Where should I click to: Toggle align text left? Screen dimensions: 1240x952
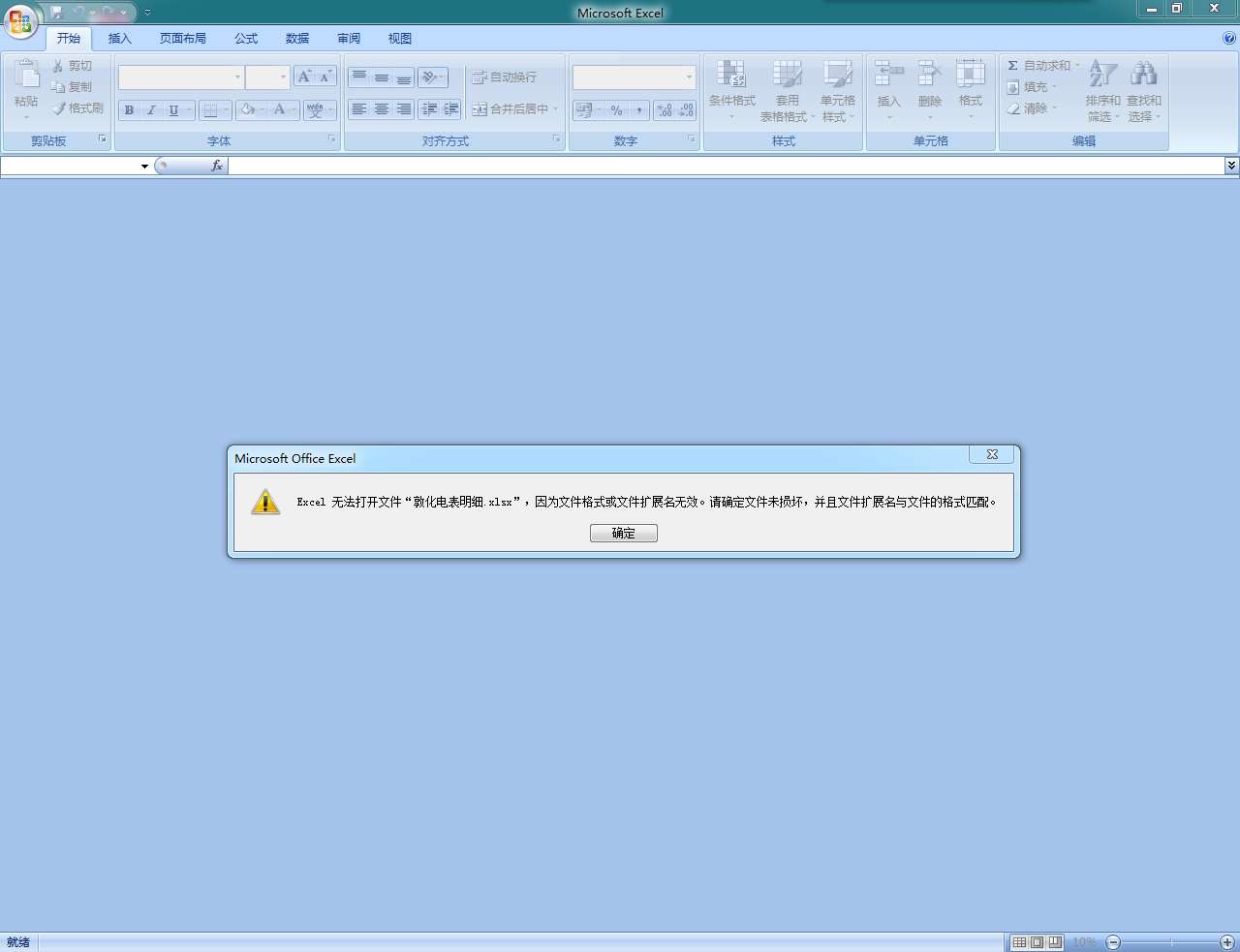pos(359,109)
